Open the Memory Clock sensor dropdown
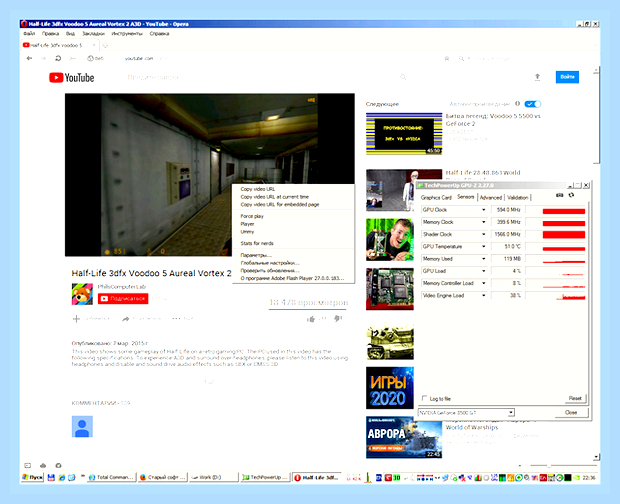The height and width of the screenshot is (504, 620). [483, 222]
